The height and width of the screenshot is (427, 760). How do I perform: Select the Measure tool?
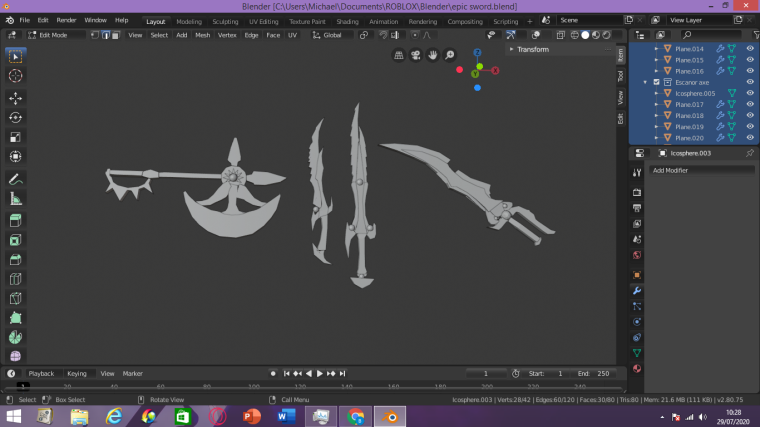(x=15, y=198)
